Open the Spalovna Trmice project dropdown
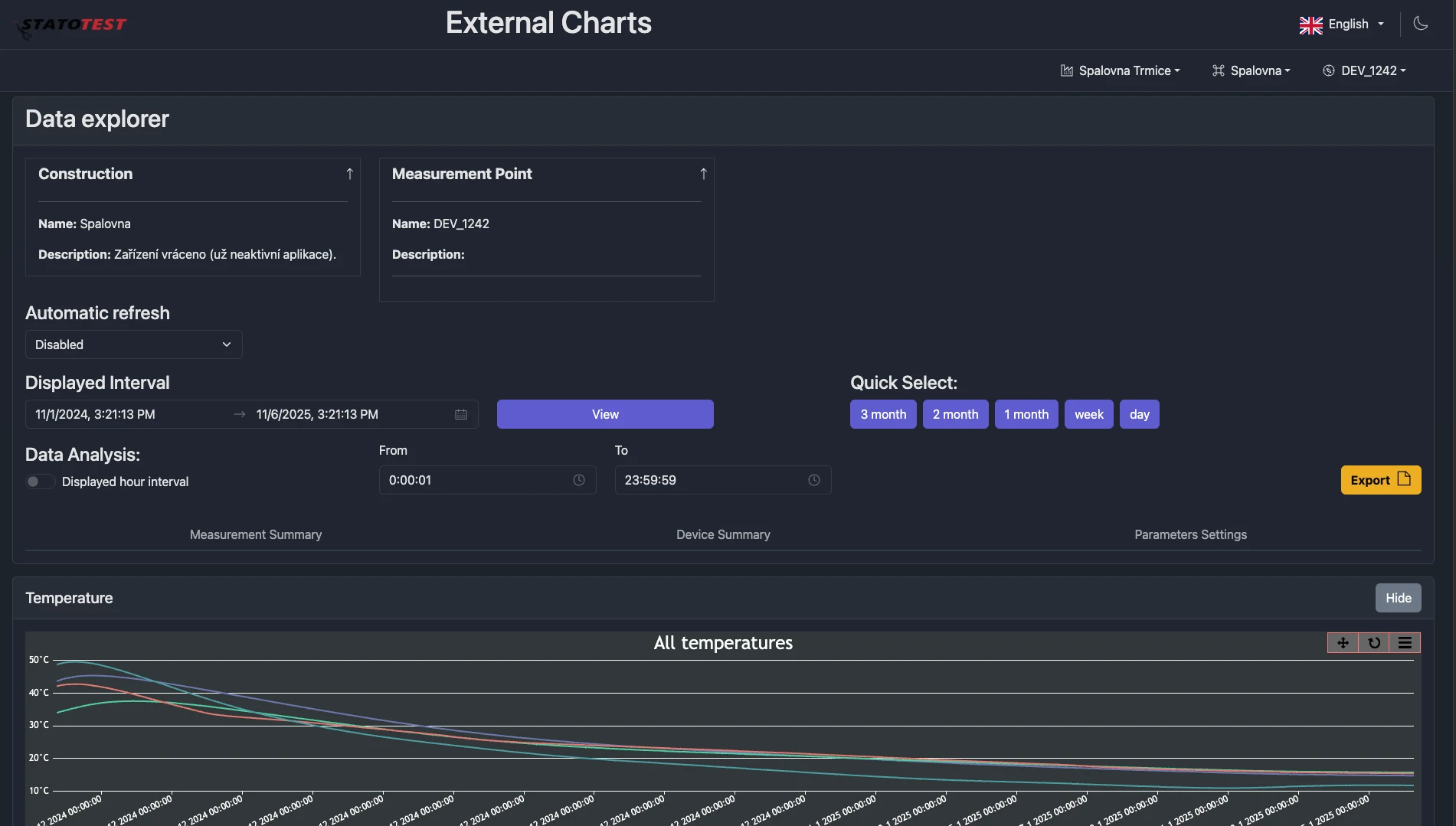 coord(1121,70)
